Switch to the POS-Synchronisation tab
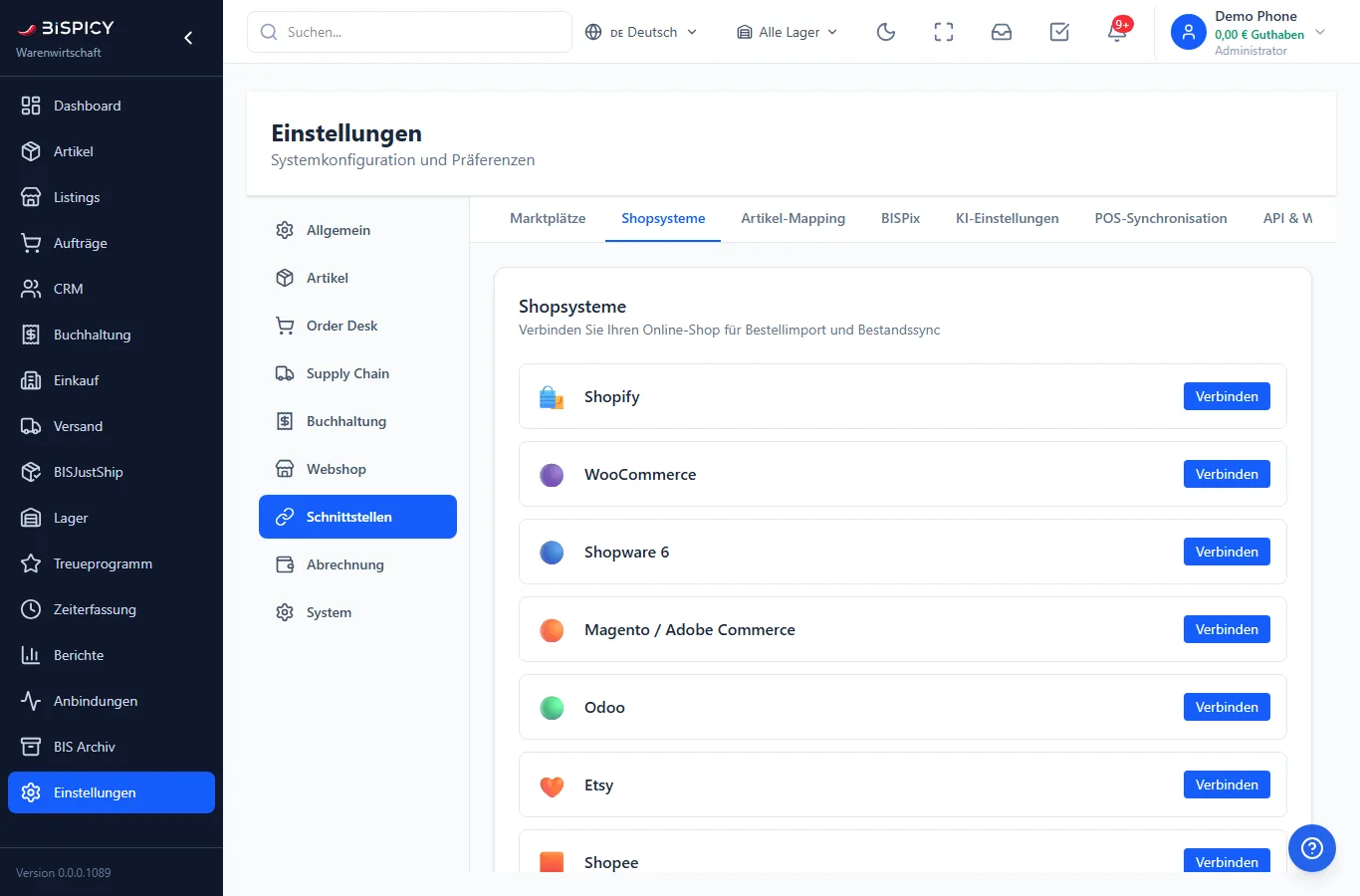Screen dimensions: 1360x896 click(x=1160, y=218)
